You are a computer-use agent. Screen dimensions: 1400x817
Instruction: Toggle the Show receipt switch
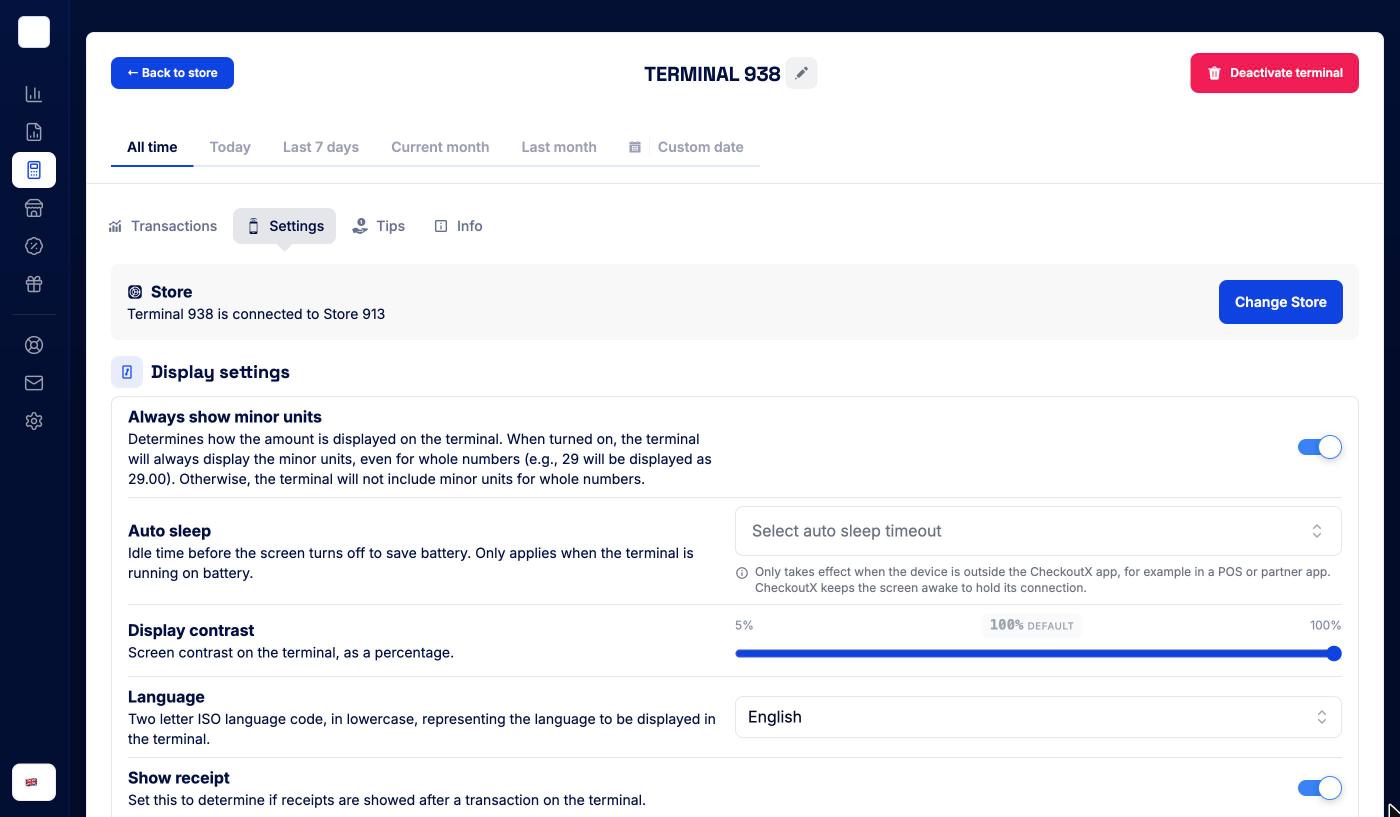click(1319, 788)
